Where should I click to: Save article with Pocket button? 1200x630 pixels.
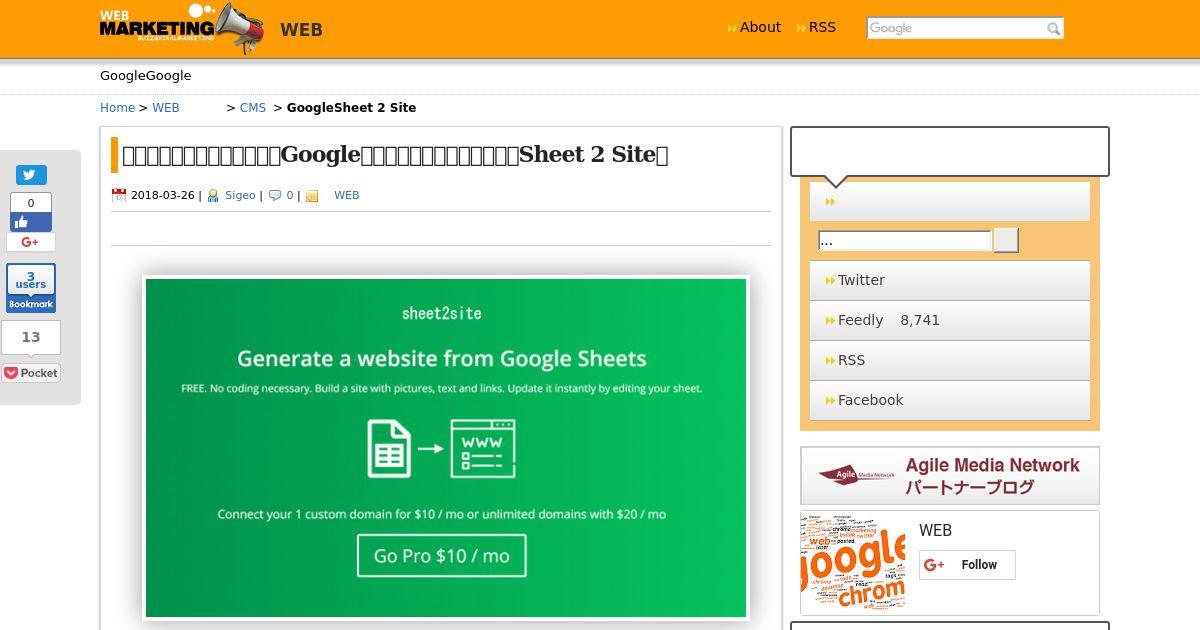pos(31,373)
